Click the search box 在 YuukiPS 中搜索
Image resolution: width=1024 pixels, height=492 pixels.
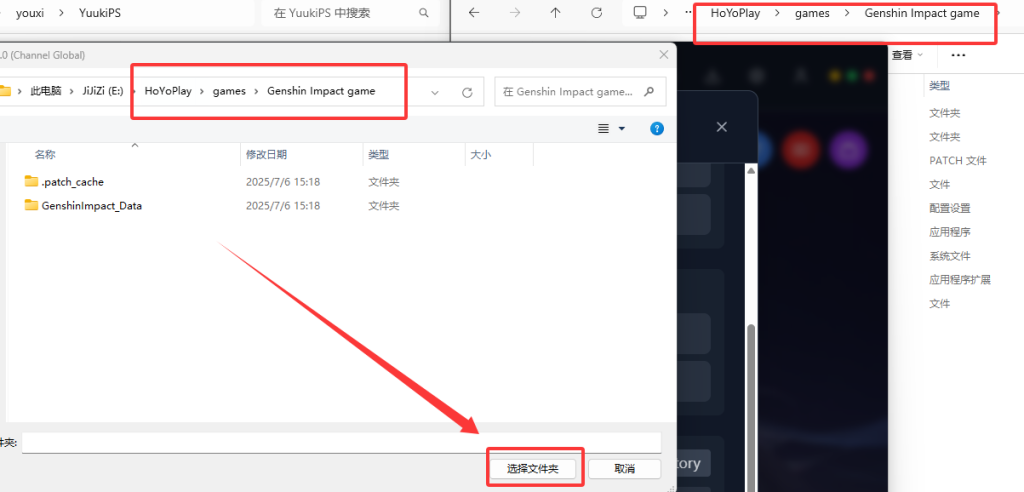(350, 13)
